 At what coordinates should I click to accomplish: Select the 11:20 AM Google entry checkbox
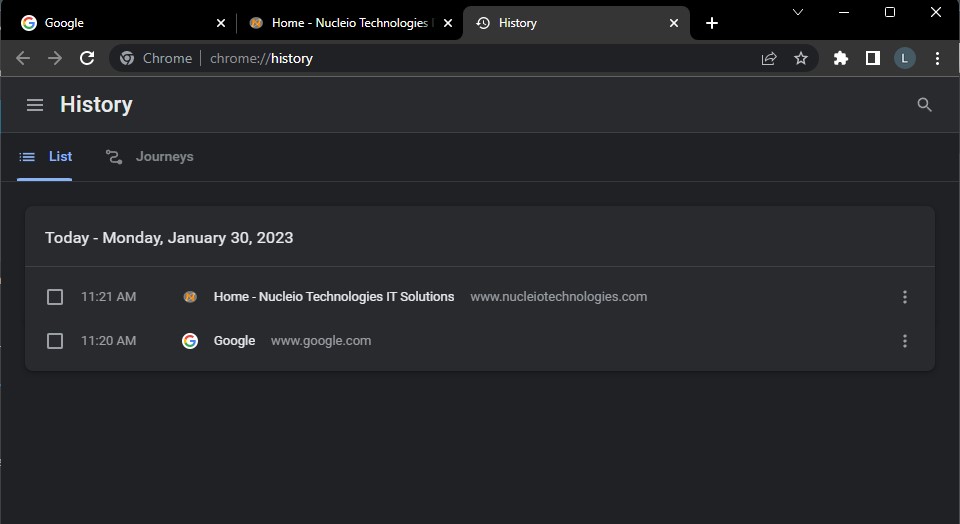click(x=55, y=341)
